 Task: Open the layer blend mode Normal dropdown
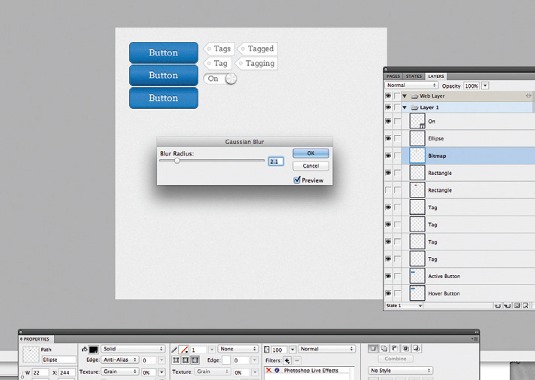coord(411,85)
